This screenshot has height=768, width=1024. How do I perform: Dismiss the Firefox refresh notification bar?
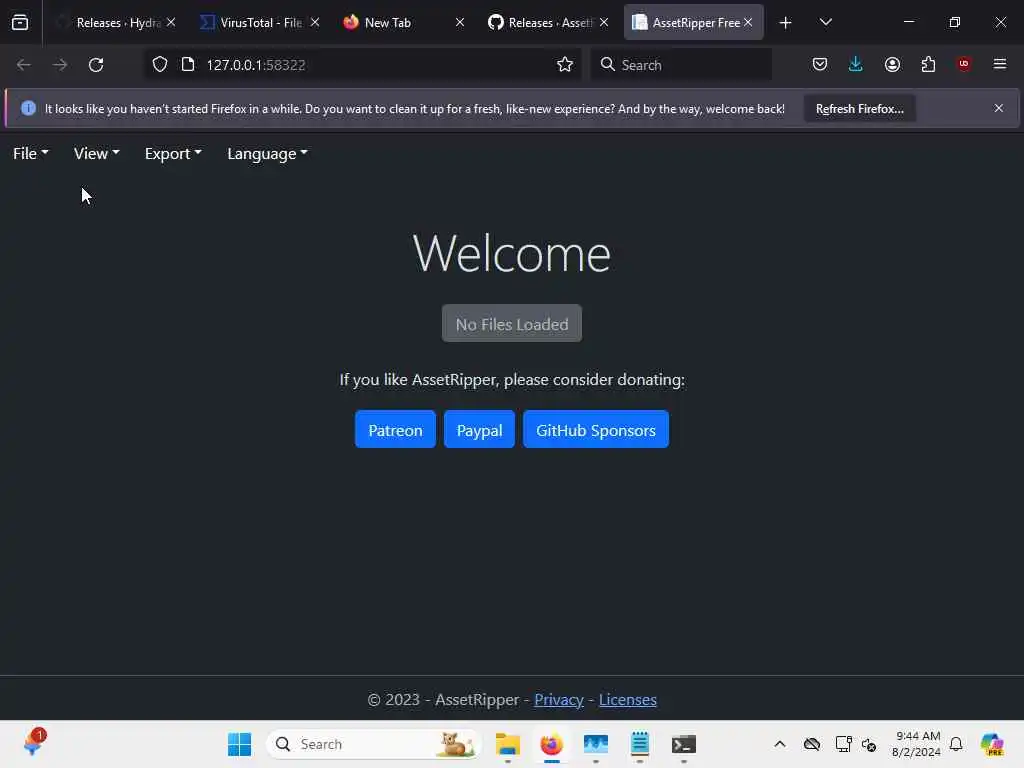pos(999,108)
